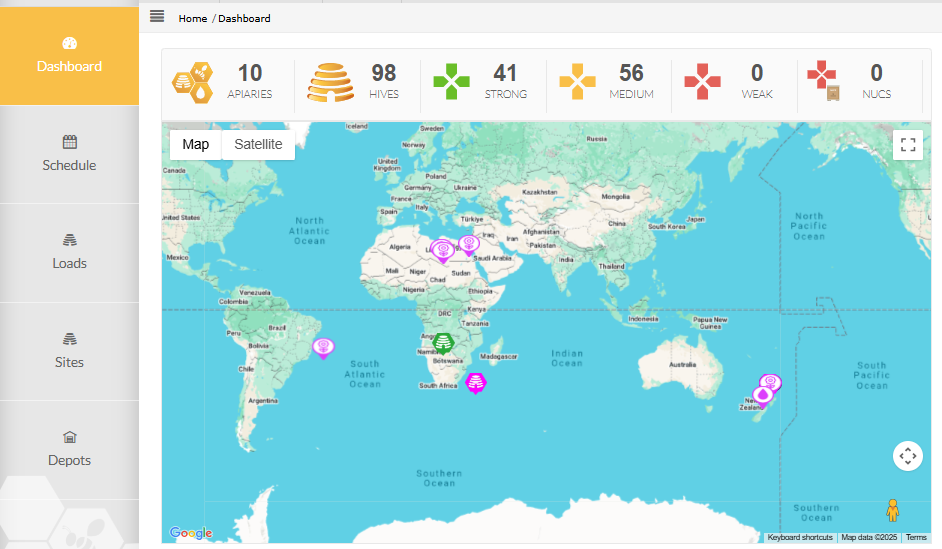This screenshot has width=942, height=549.
Task: Switch to Map view
Action: tap(196, 144)
